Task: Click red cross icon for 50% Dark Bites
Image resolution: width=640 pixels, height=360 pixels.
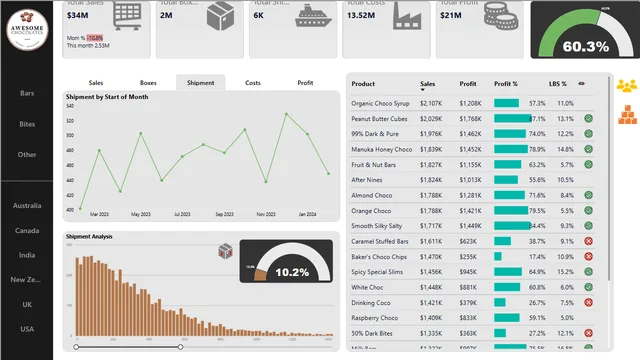Action: [588, 333]
